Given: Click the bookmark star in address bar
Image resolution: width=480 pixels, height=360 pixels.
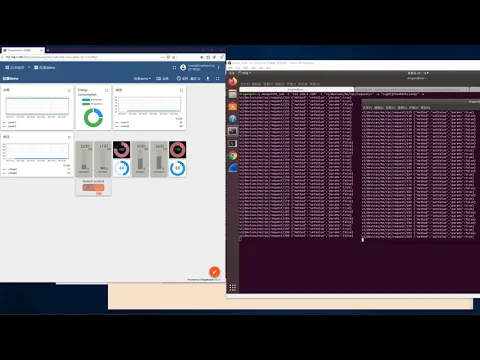Looking at the screenshot, I should [x=174, y=57].
